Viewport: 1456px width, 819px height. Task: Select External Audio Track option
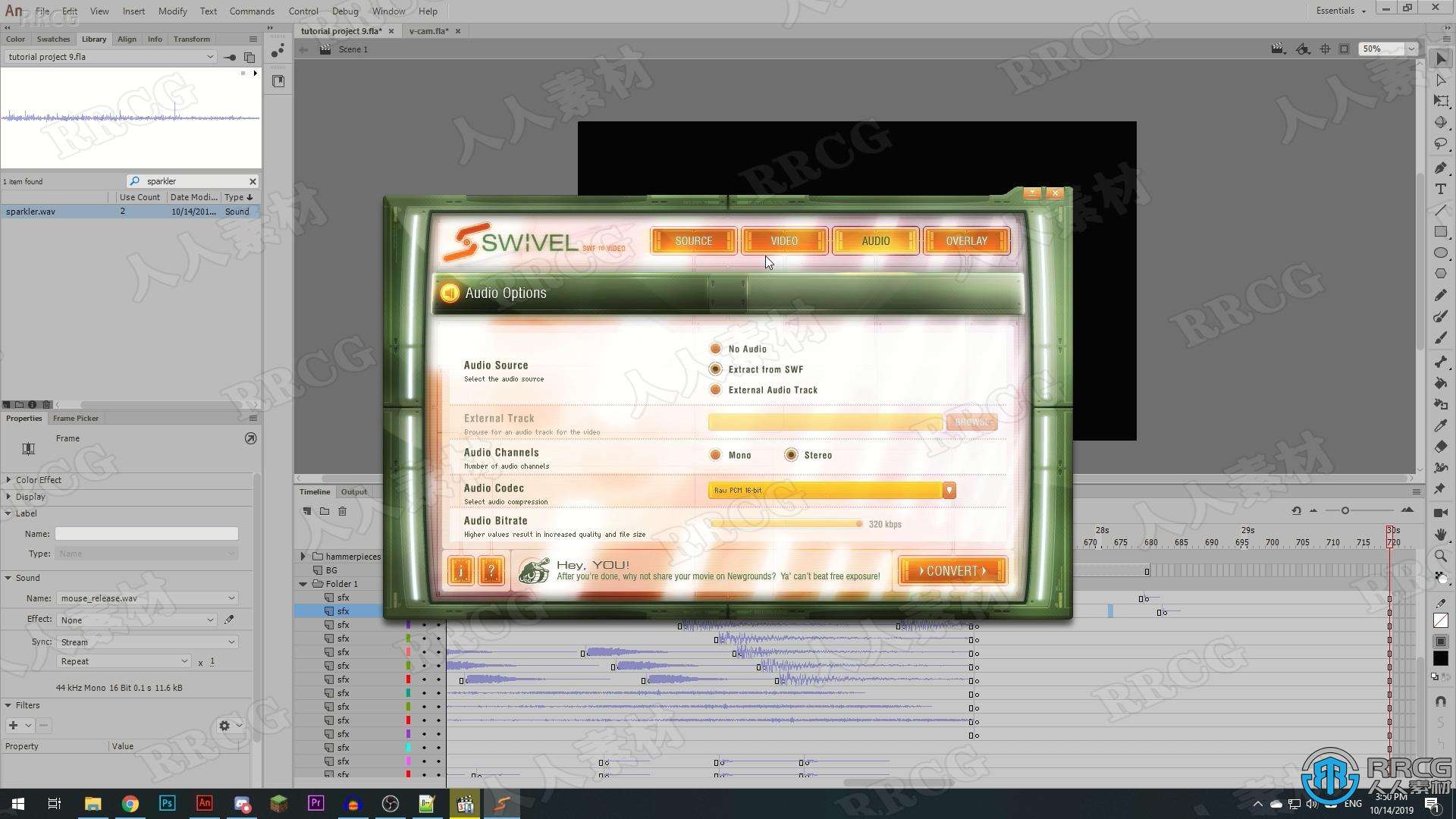pyautogui.click(x=715, y=390)
